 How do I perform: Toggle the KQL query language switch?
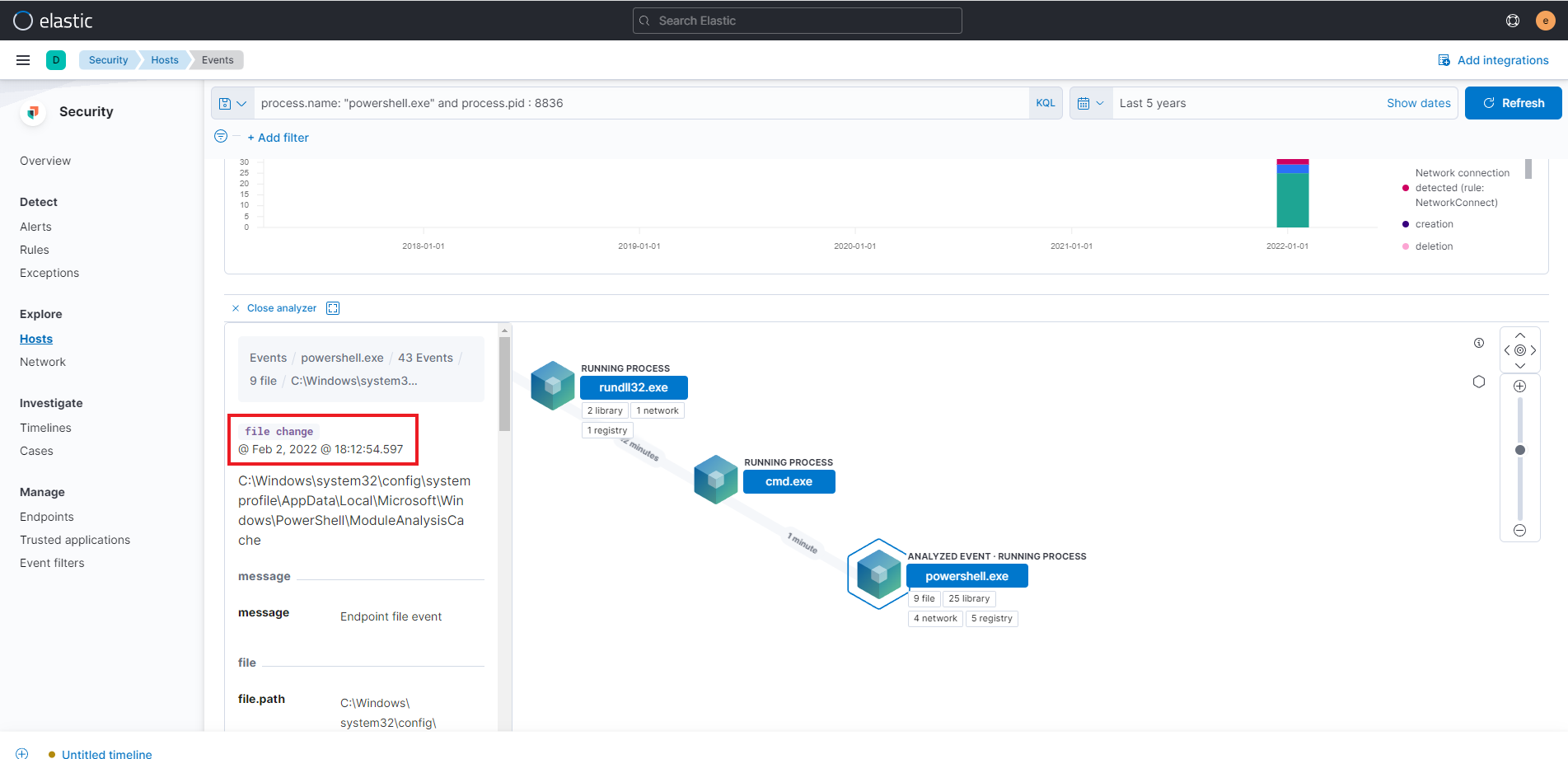click(1045, 103)
